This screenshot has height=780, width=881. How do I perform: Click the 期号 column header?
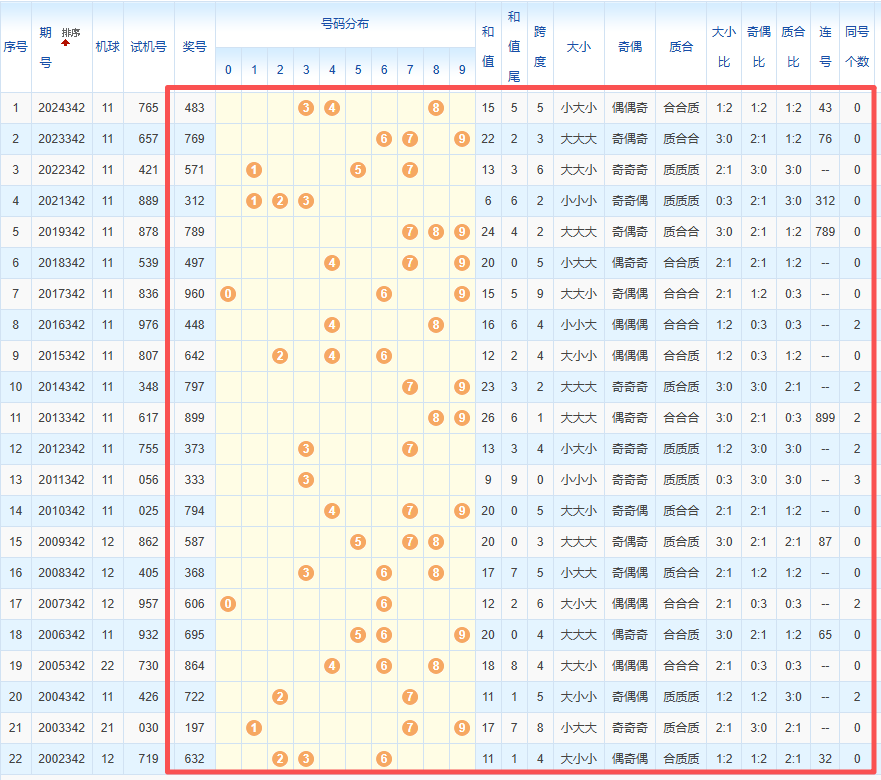pos(46,47)
